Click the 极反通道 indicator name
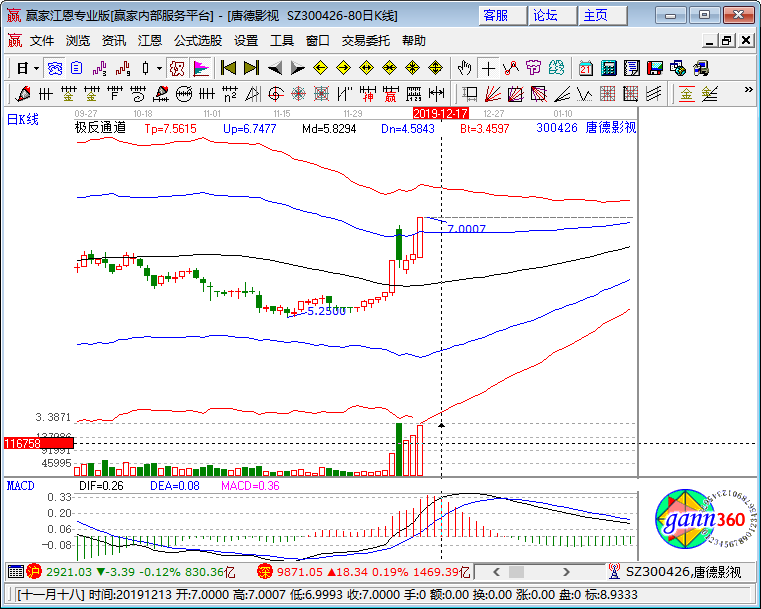 coord(100,128)
